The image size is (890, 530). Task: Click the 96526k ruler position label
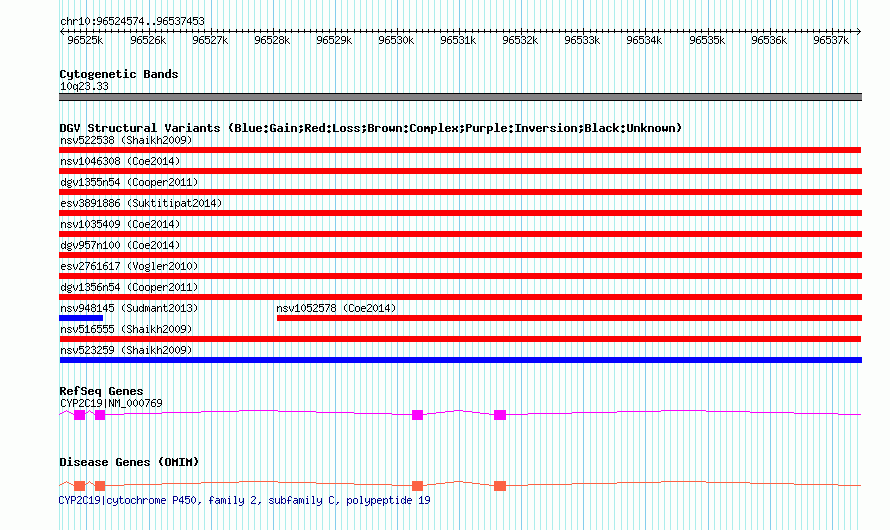(148, 40)
